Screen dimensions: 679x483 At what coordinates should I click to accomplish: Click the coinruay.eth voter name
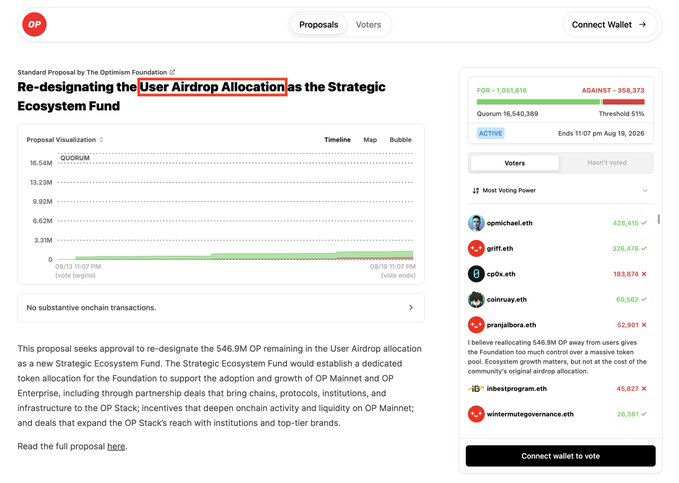pyautogui.click(x=507, y=299)
